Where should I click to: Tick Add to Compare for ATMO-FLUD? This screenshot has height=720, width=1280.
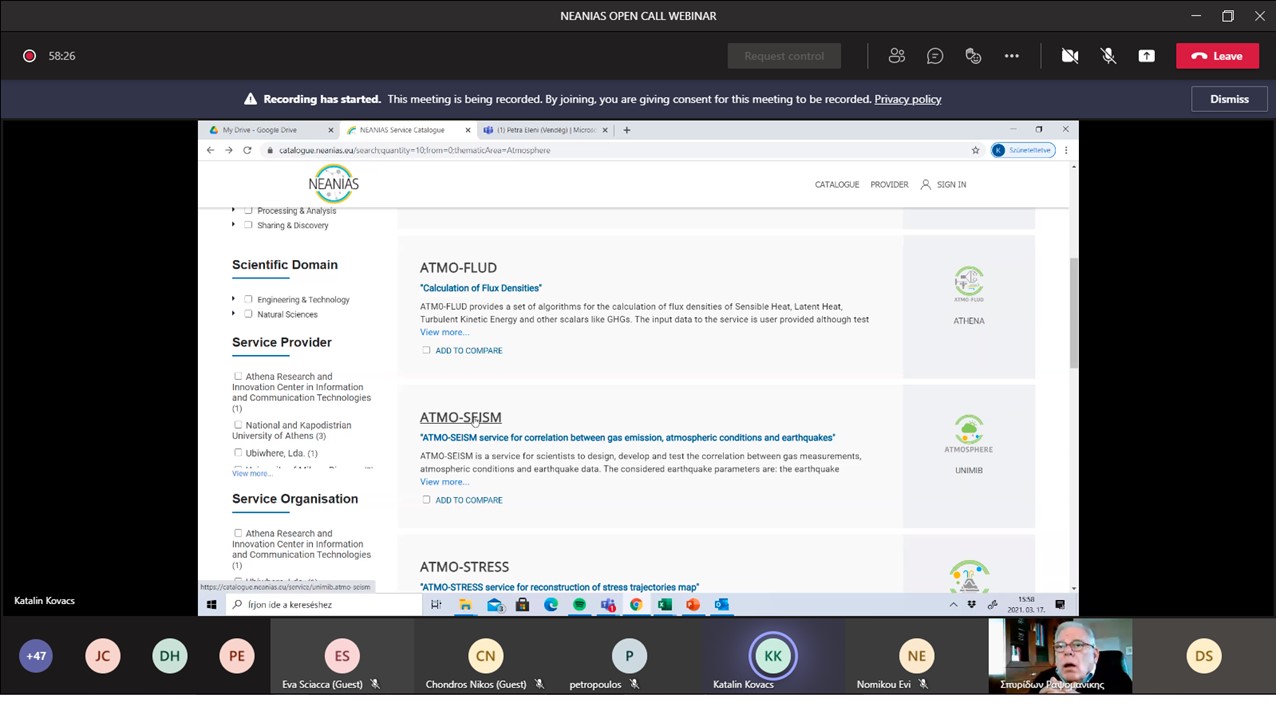426,351
